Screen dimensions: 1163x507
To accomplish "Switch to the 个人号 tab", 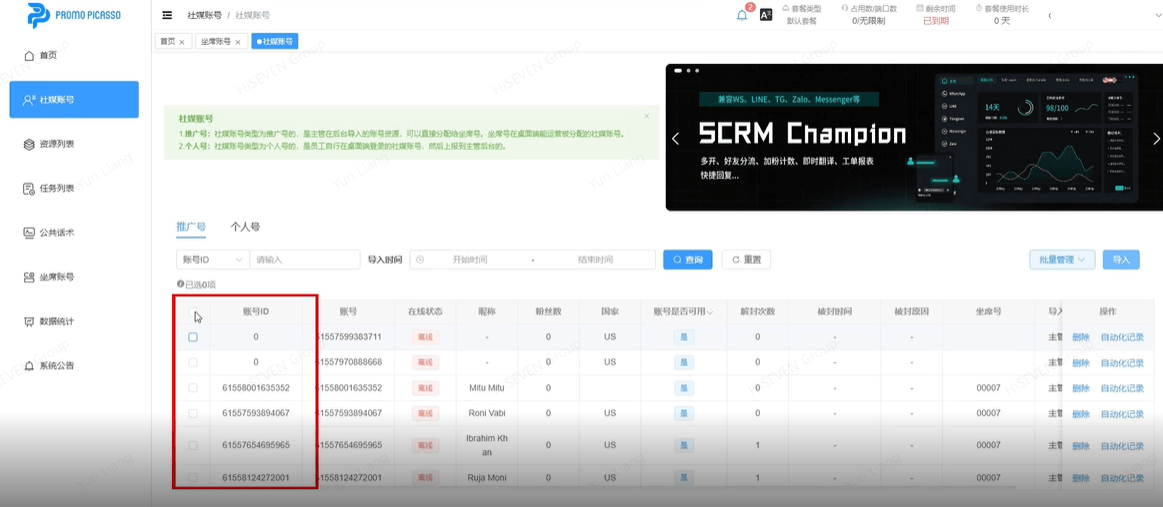I will point(245,227).
